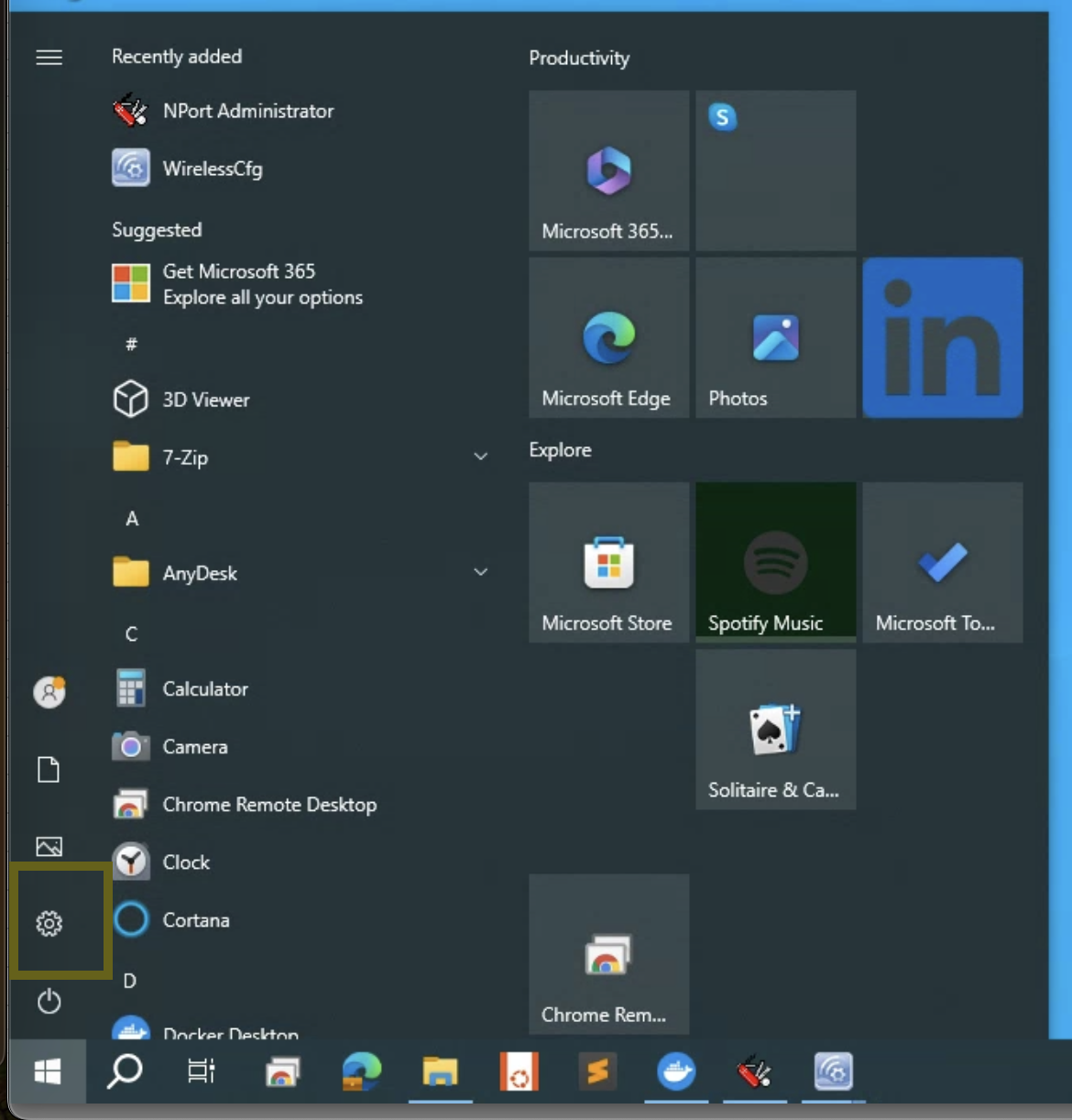Viewport: 1072px width, 1120px height.
Task: Open the Photos tile
Action: coord(776,337)
